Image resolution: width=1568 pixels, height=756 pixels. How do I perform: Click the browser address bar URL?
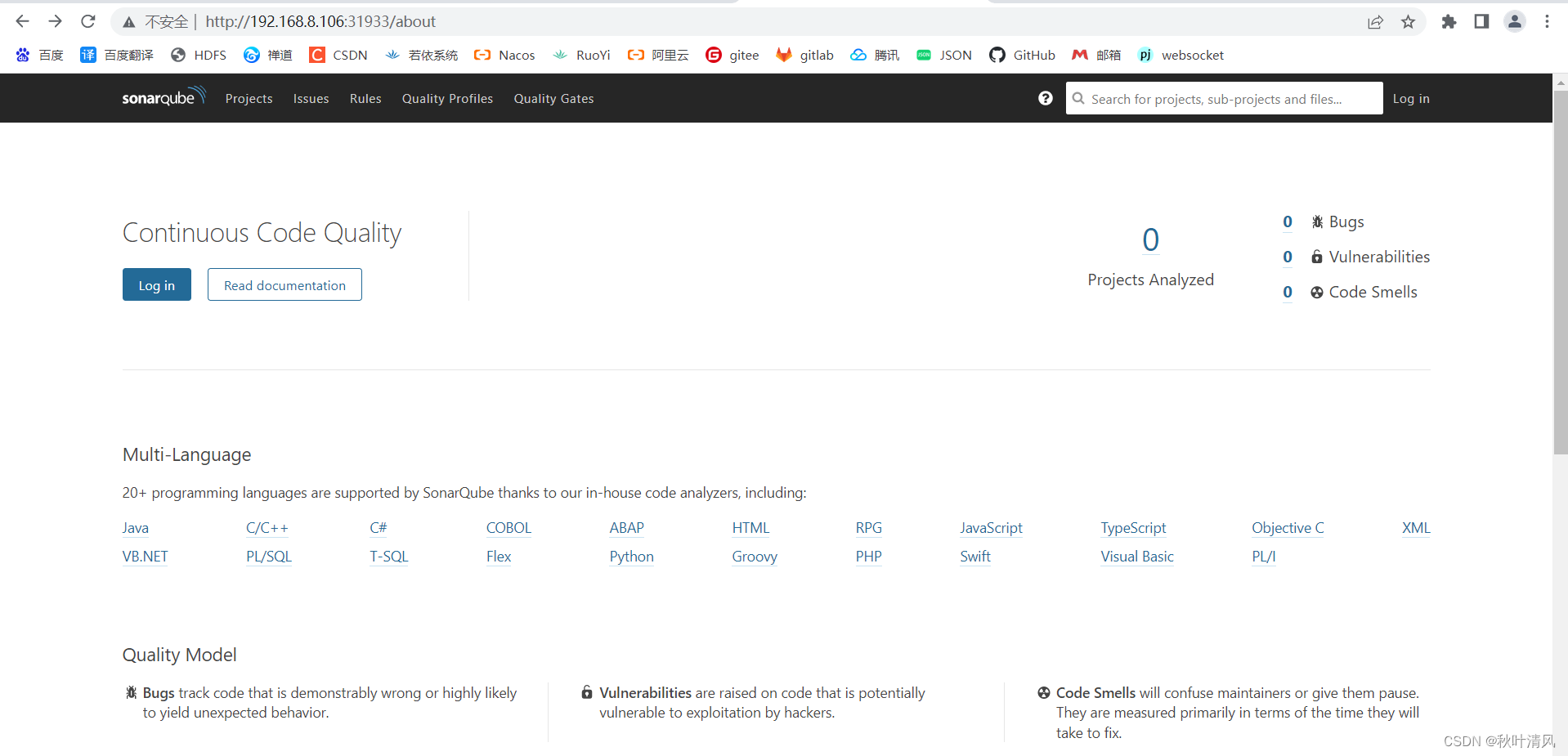point(320,21)
